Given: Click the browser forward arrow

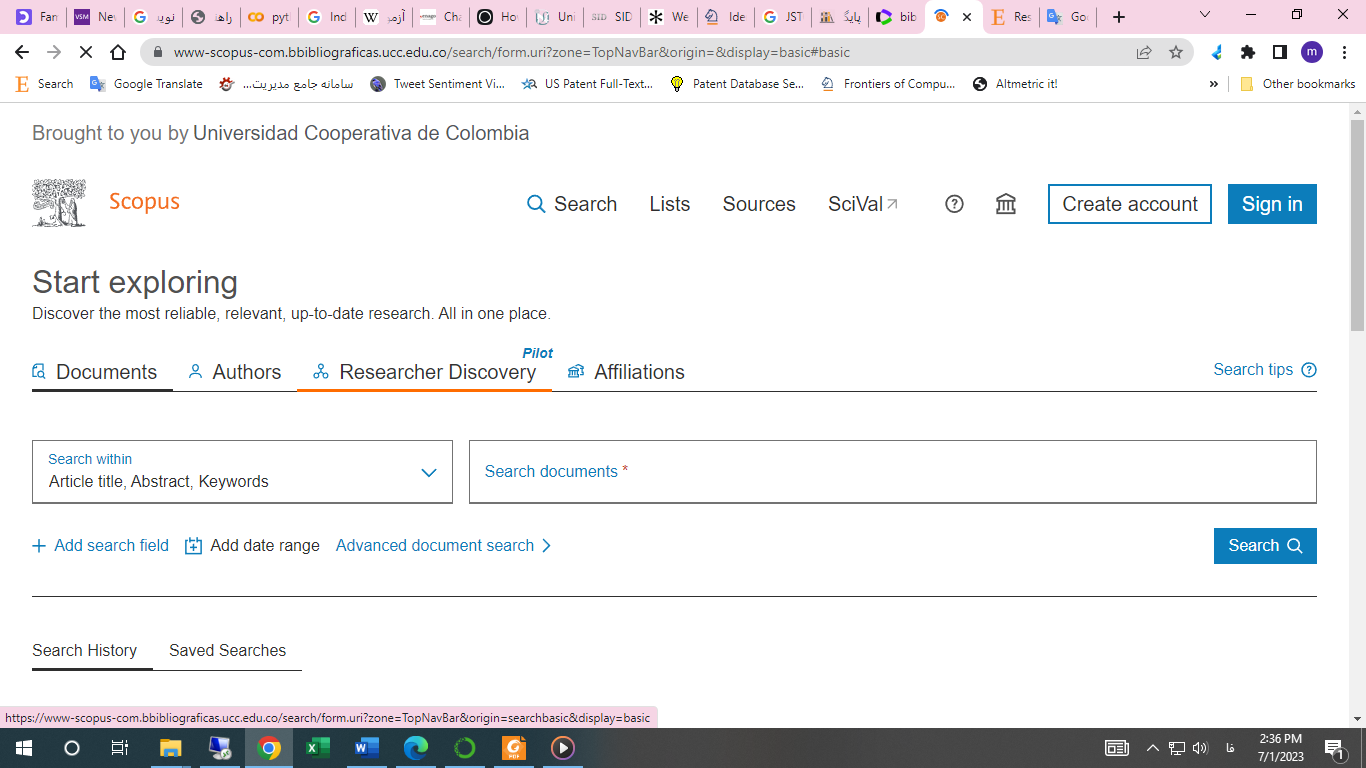Looking at the screenshot, I should (54, 52).
